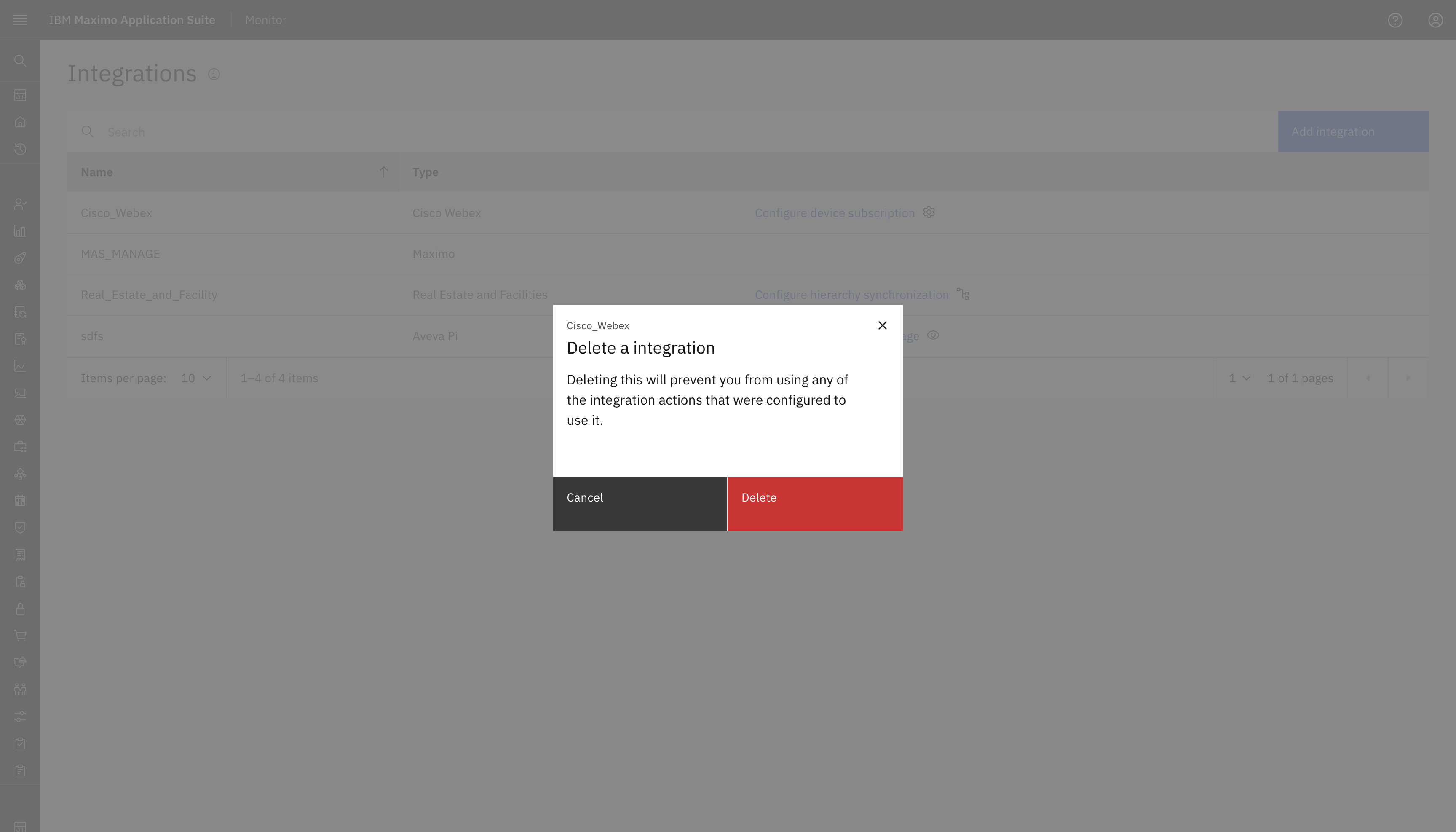Viewport: 1456px width, 832px height.
Task: Click IBM Maximo Application Suite title
Action: click(132, 20)
